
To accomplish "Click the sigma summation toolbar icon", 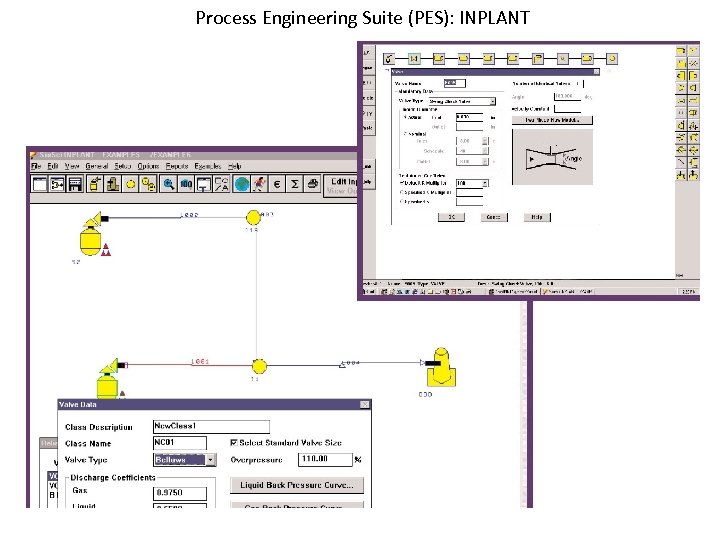I will [x=294, y=184].
